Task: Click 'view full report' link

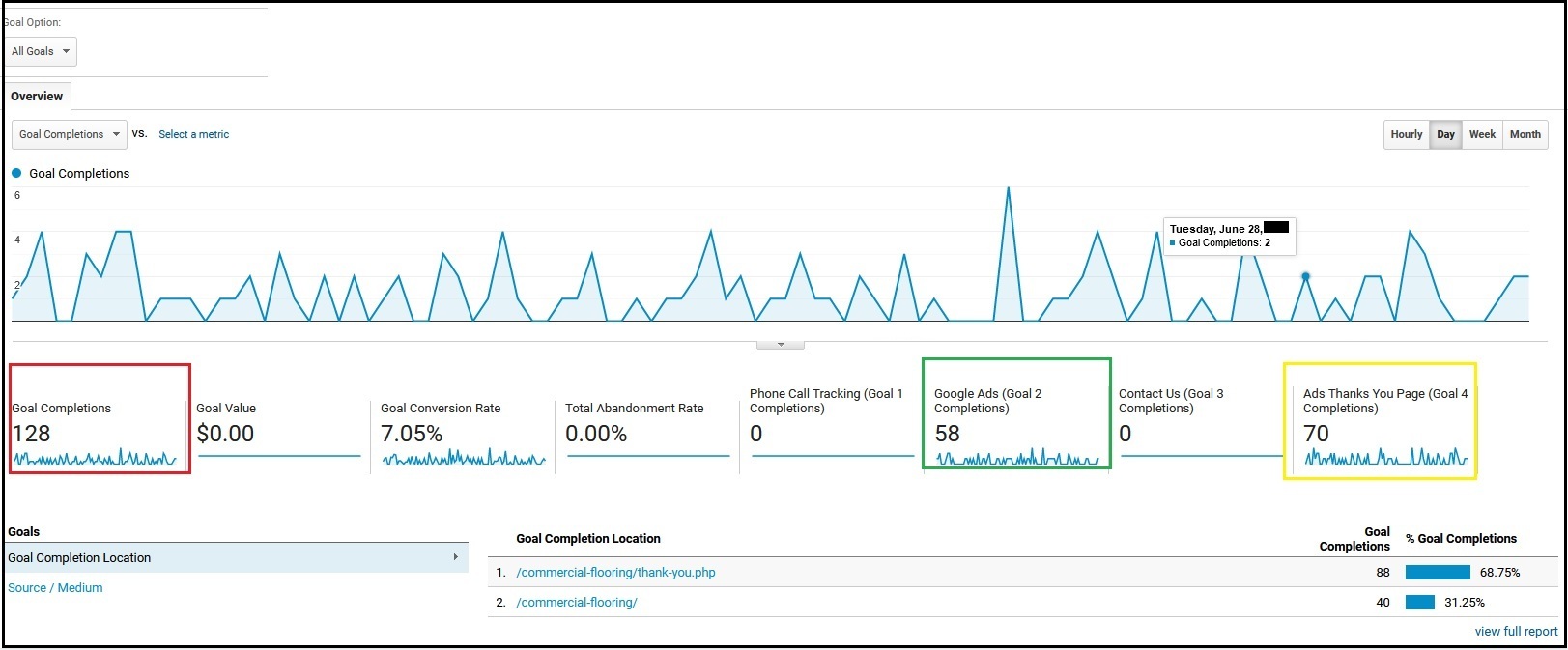Action: click(1516, 632)
